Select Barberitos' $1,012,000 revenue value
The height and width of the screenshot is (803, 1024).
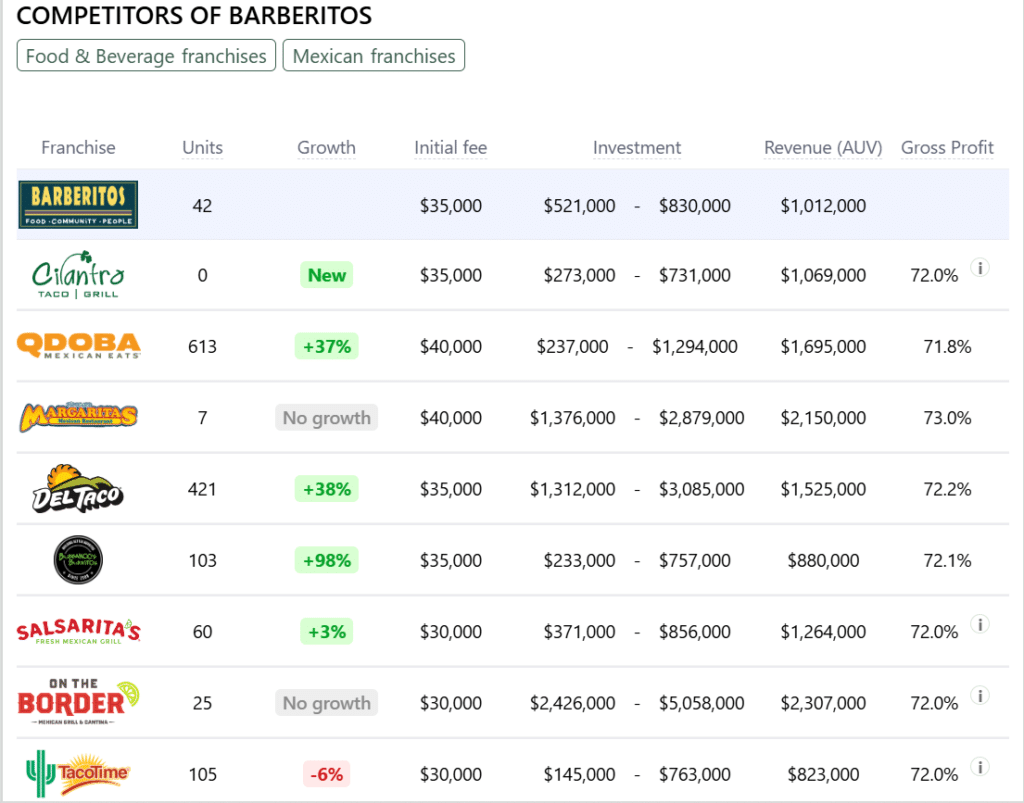(x=823, y=206)
